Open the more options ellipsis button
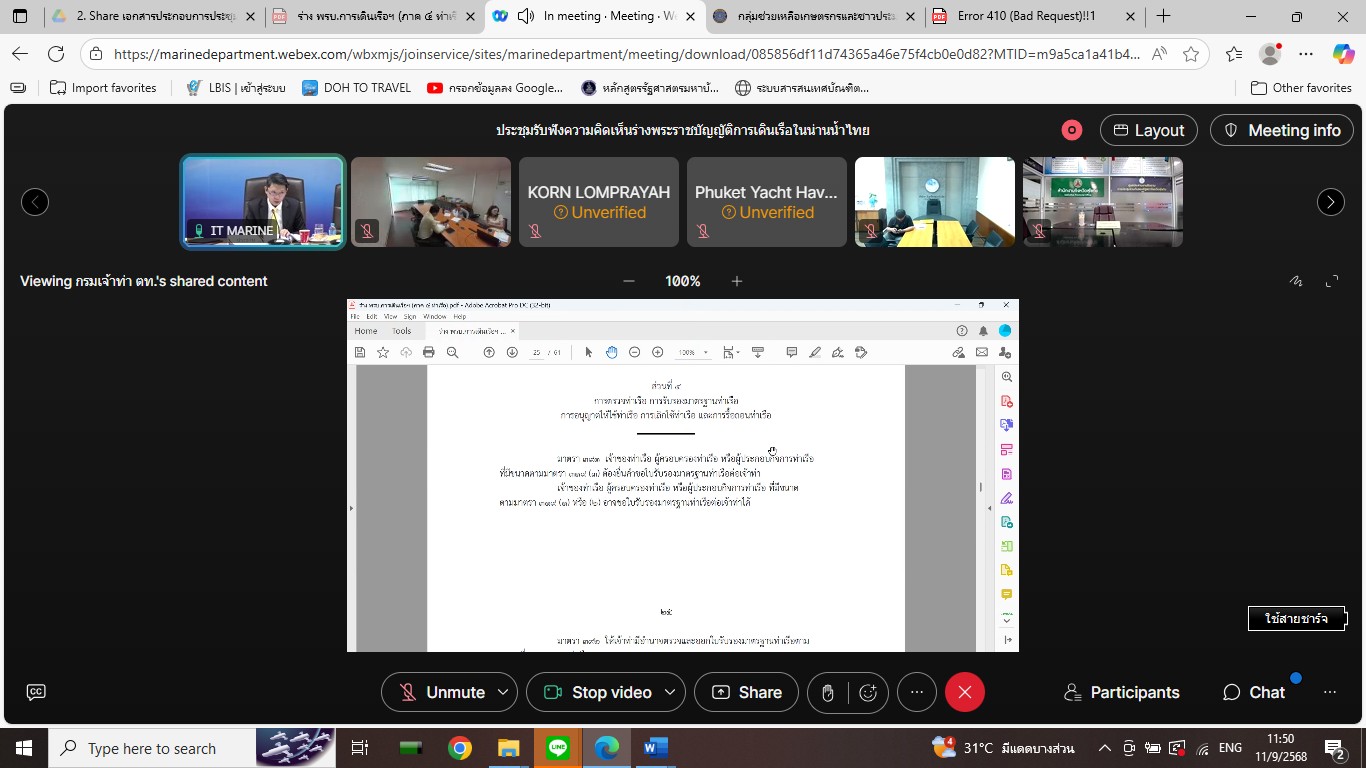Image resolution: width=1366 pixels, height=768 pixels. pyautogui.click(x=916, y=692)
